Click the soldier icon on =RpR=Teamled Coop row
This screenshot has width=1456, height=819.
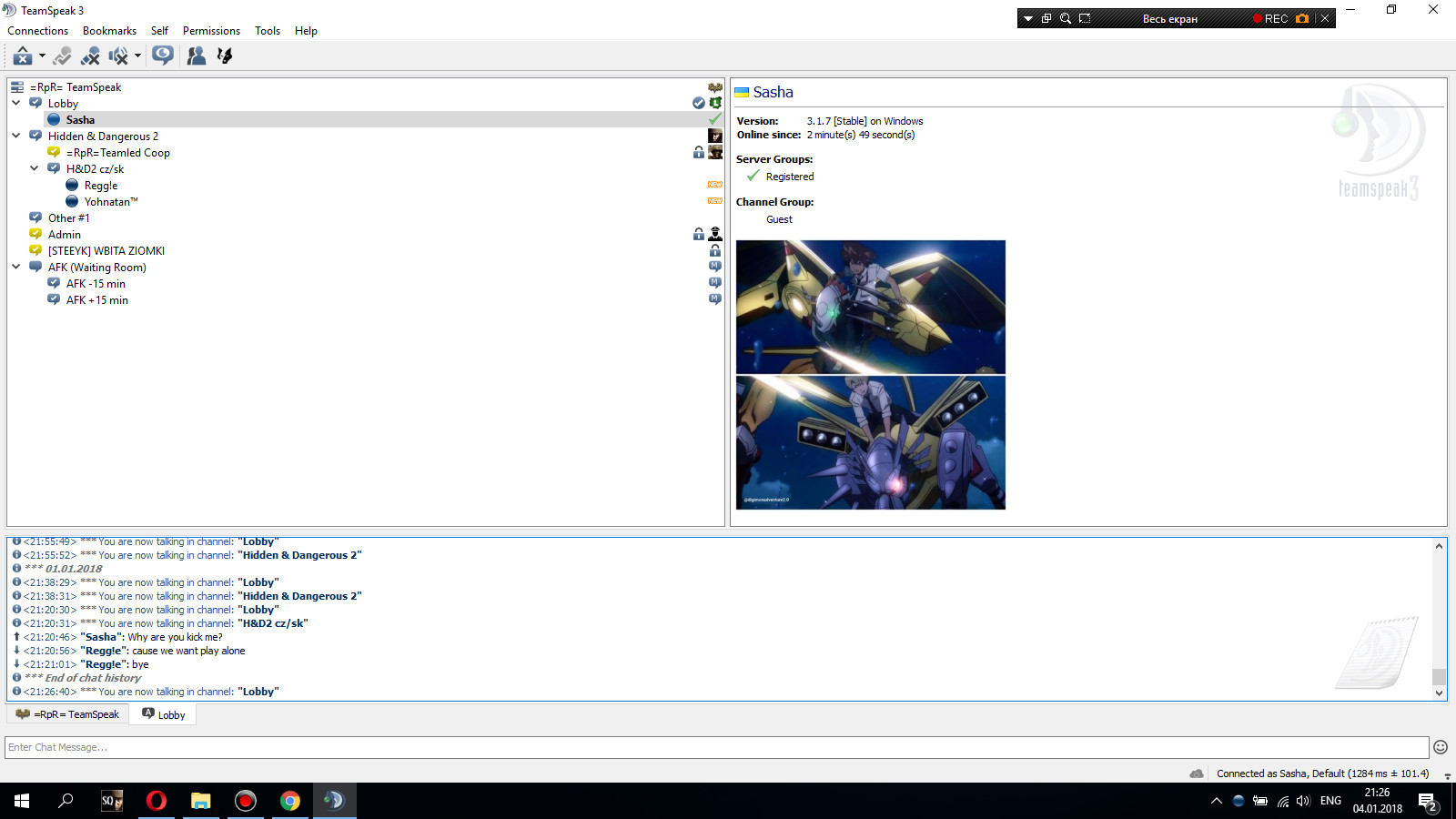pos(715,152)
